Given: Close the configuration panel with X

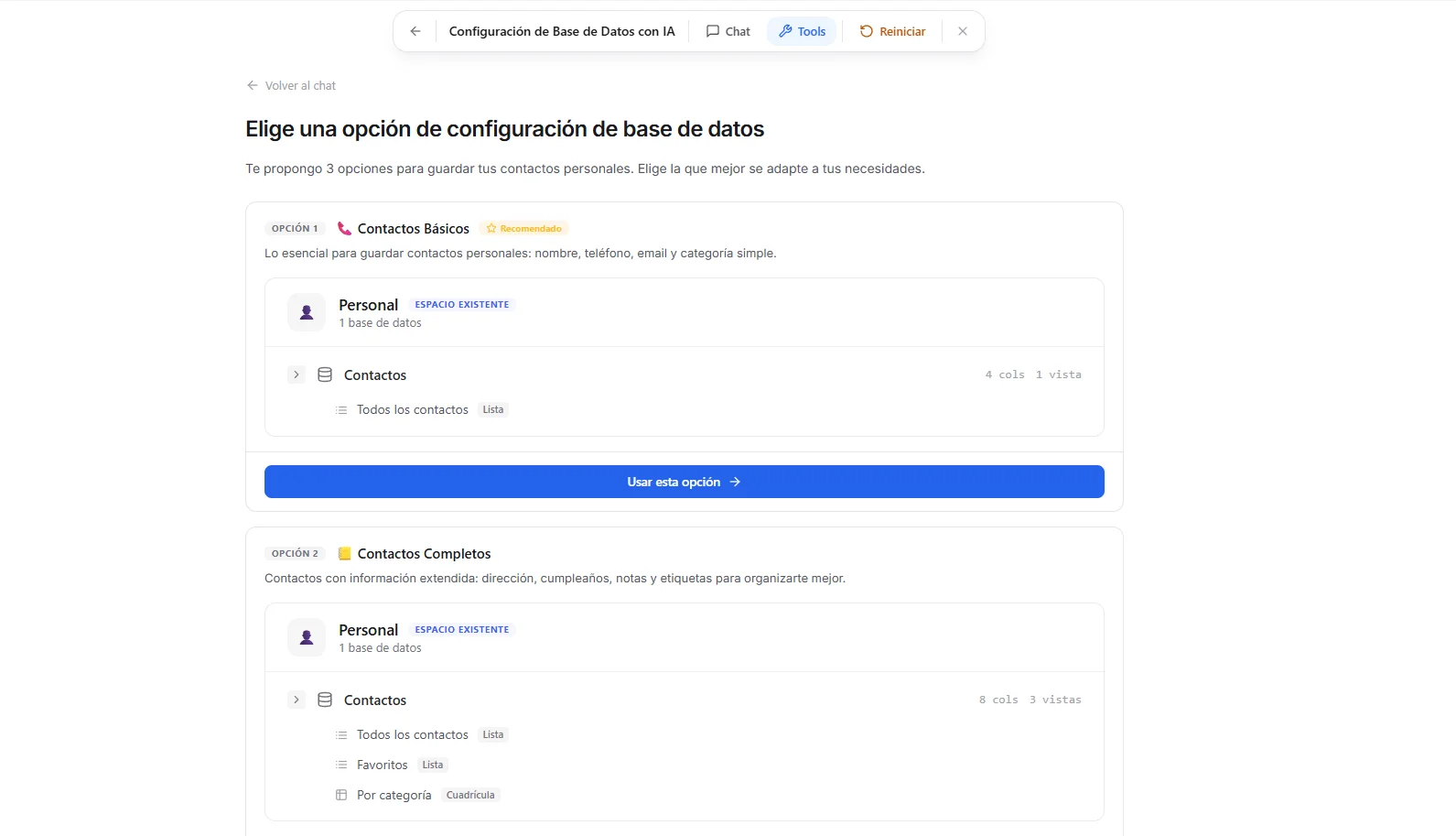Looking at the screenshot, I should click(x=963, y=31).
